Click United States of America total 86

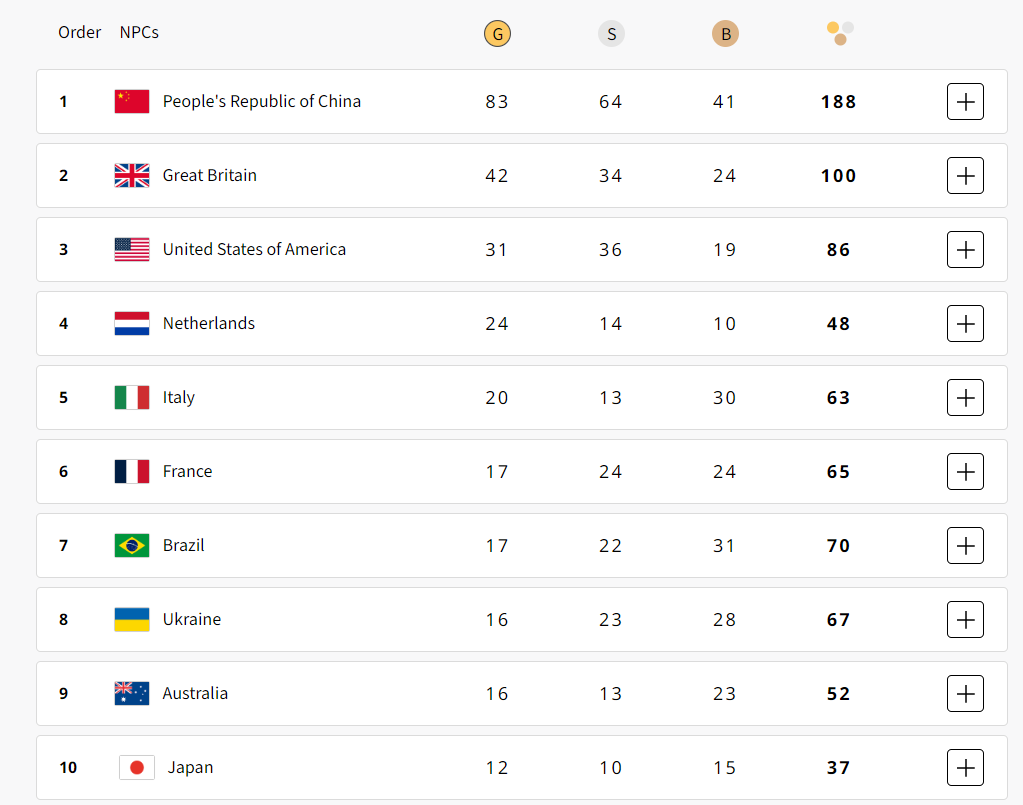(x=838, y=249)
